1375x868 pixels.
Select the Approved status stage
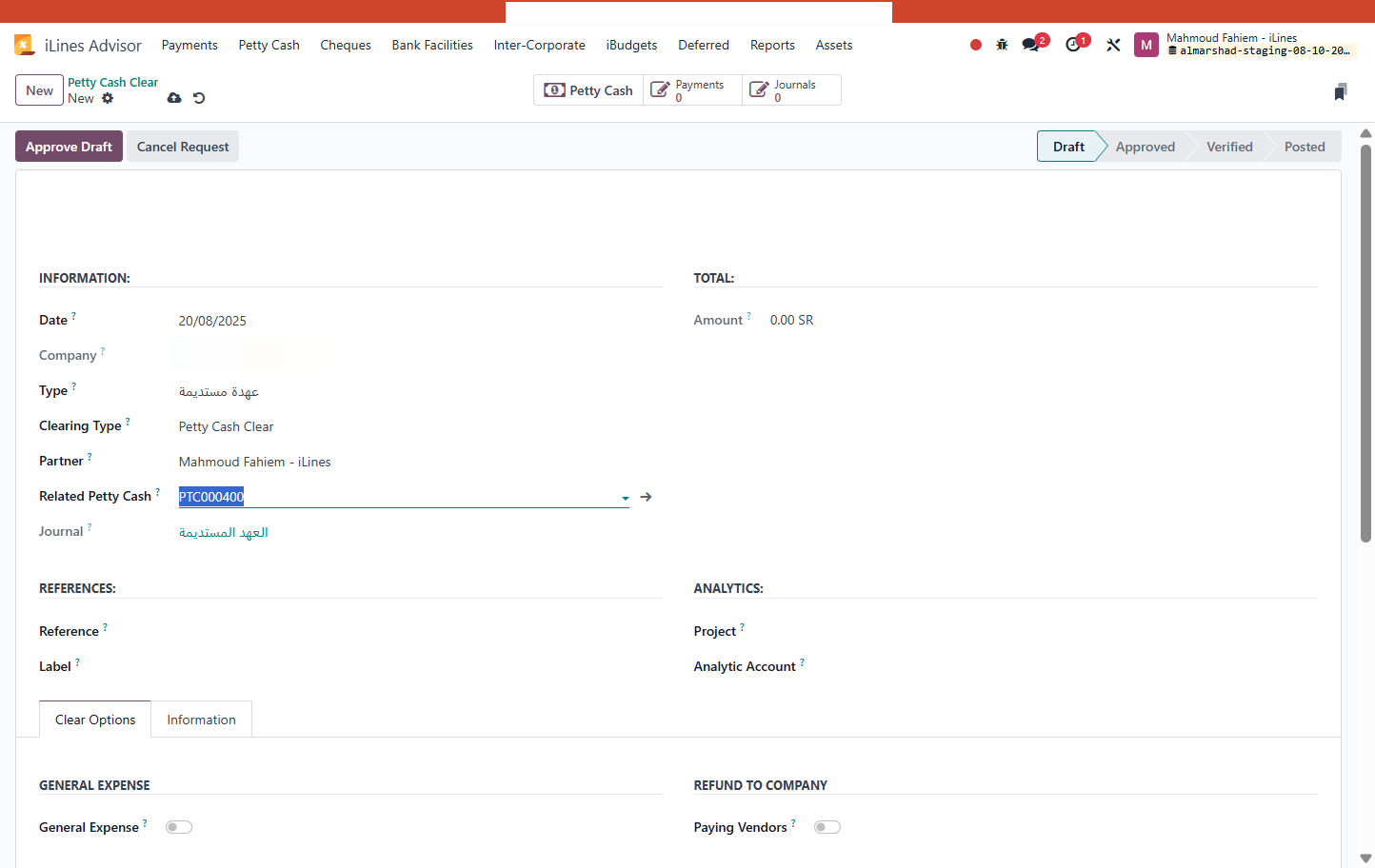[1146, 147]
